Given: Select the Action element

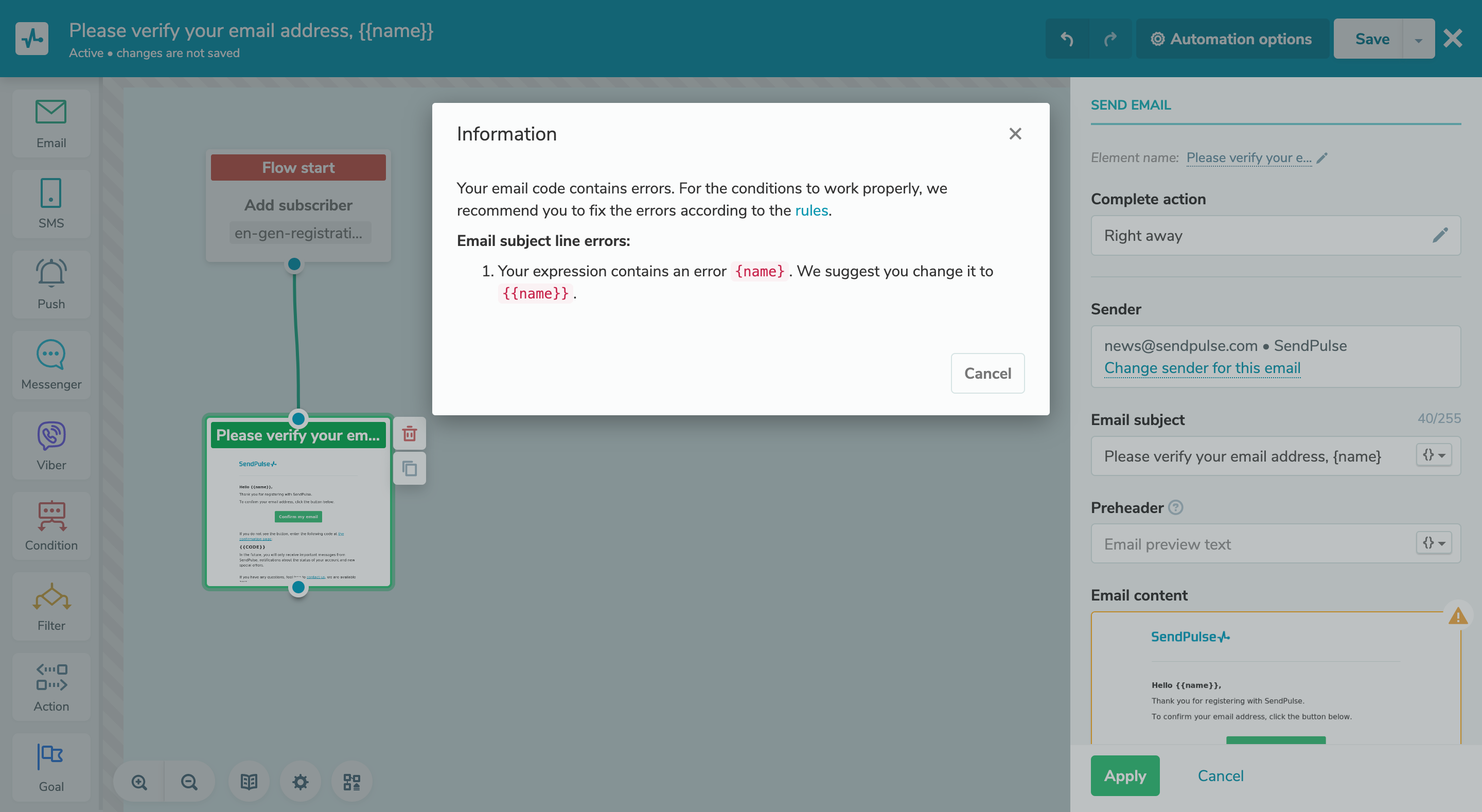Looking at the screenshot, I should click(50, 686).
